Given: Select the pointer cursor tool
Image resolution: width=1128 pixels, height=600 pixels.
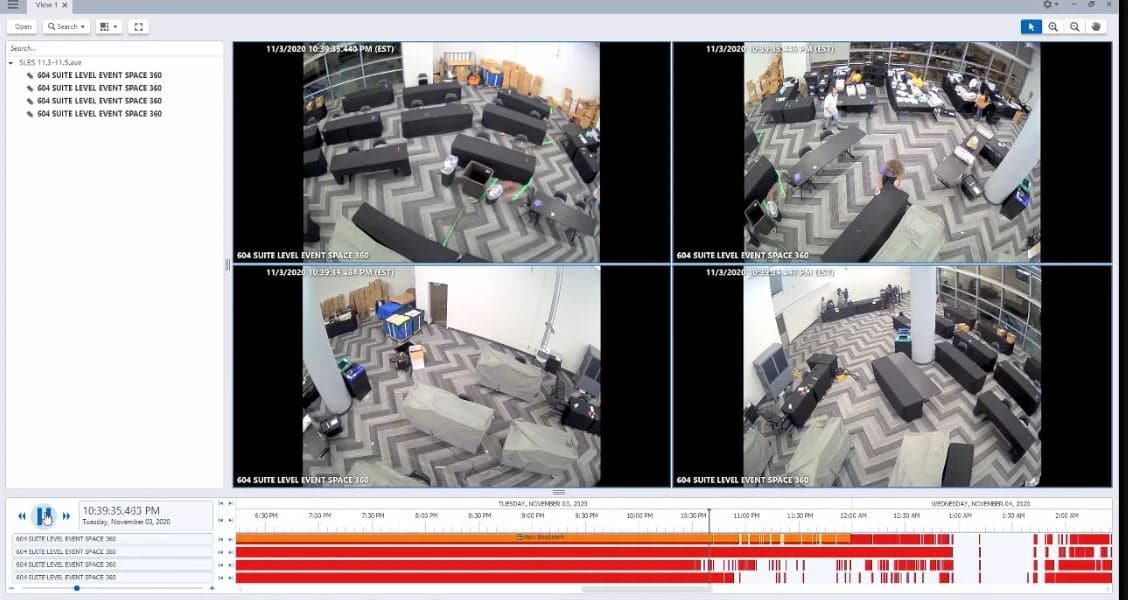Looking at the screenshot, I should tap(1031, 27).
